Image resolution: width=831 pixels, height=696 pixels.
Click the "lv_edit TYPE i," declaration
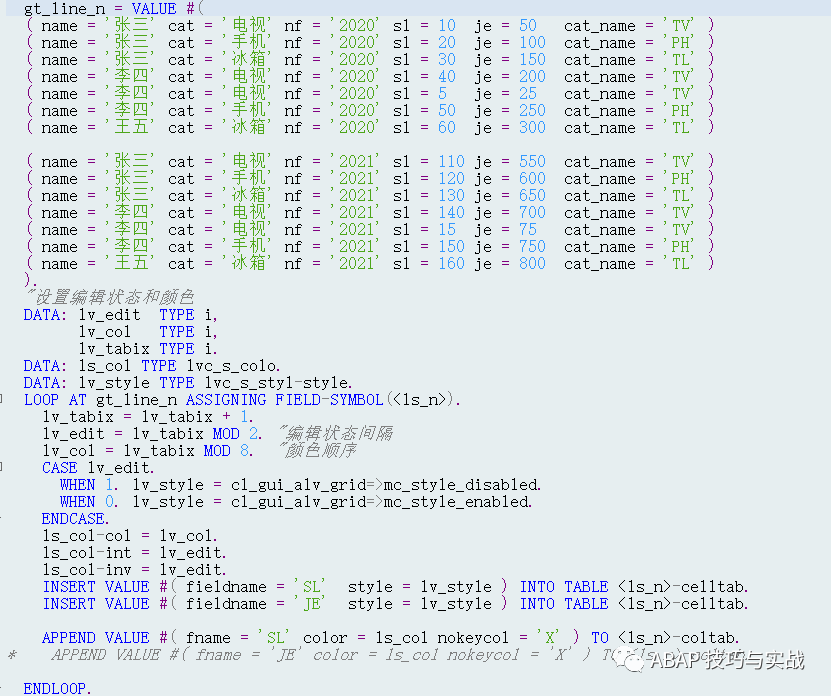pyautogui.click(x=148, y=315)
